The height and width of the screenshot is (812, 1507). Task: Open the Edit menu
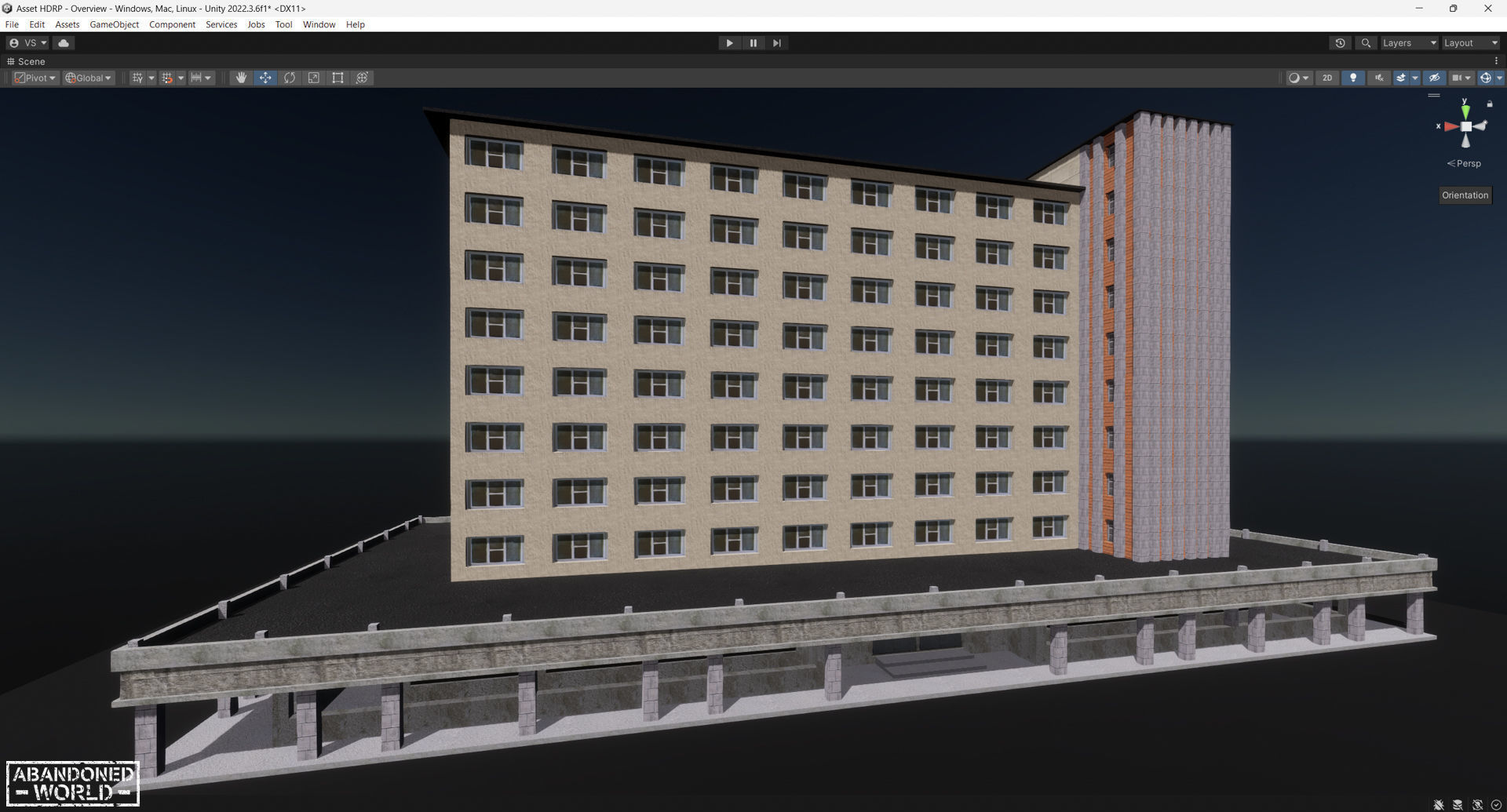click(x=37, y=24)
